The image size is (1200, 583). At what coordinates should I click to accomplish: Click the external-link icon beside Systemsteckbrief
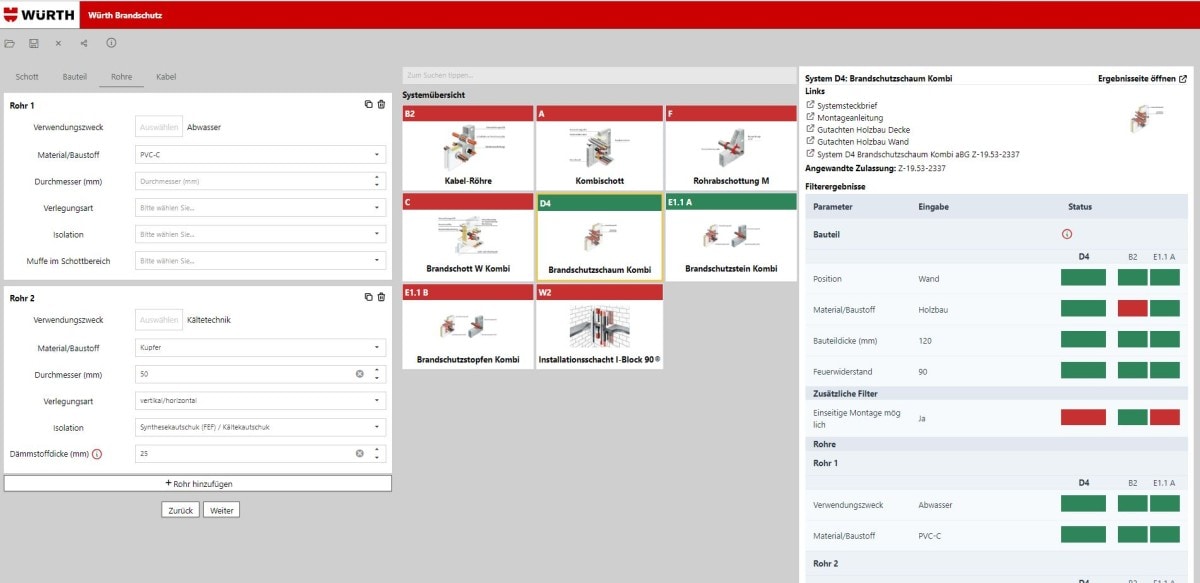coord(810,105)
